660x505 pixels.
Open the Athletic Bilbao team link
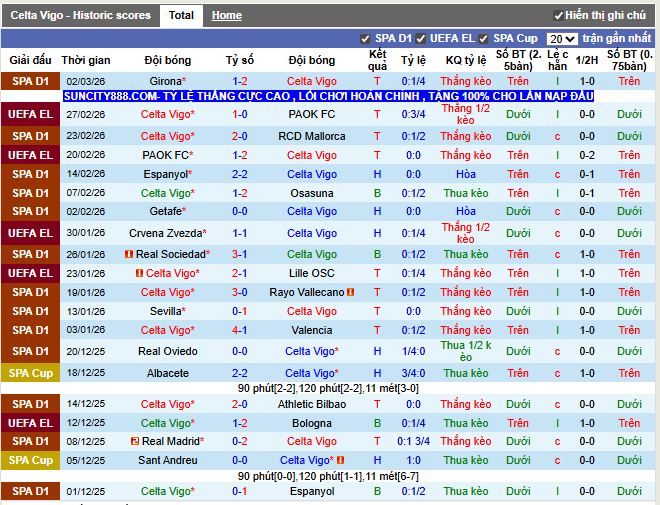point(312,404)
